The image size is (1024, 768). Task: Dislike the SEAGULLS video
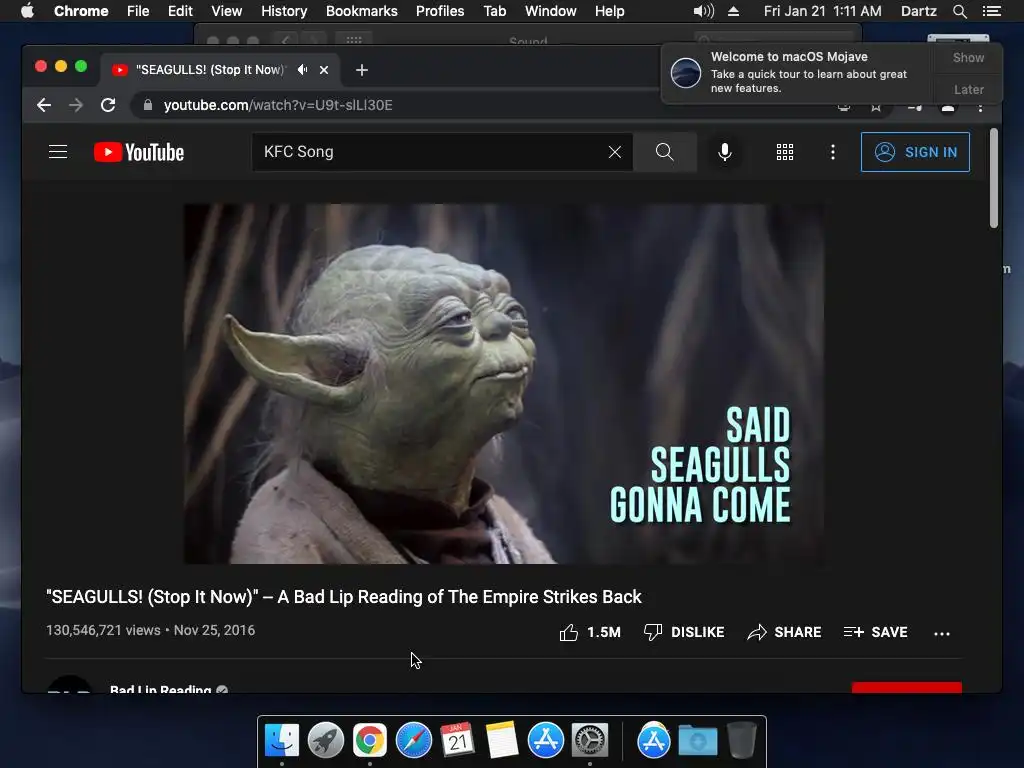[x=684, y=632]
